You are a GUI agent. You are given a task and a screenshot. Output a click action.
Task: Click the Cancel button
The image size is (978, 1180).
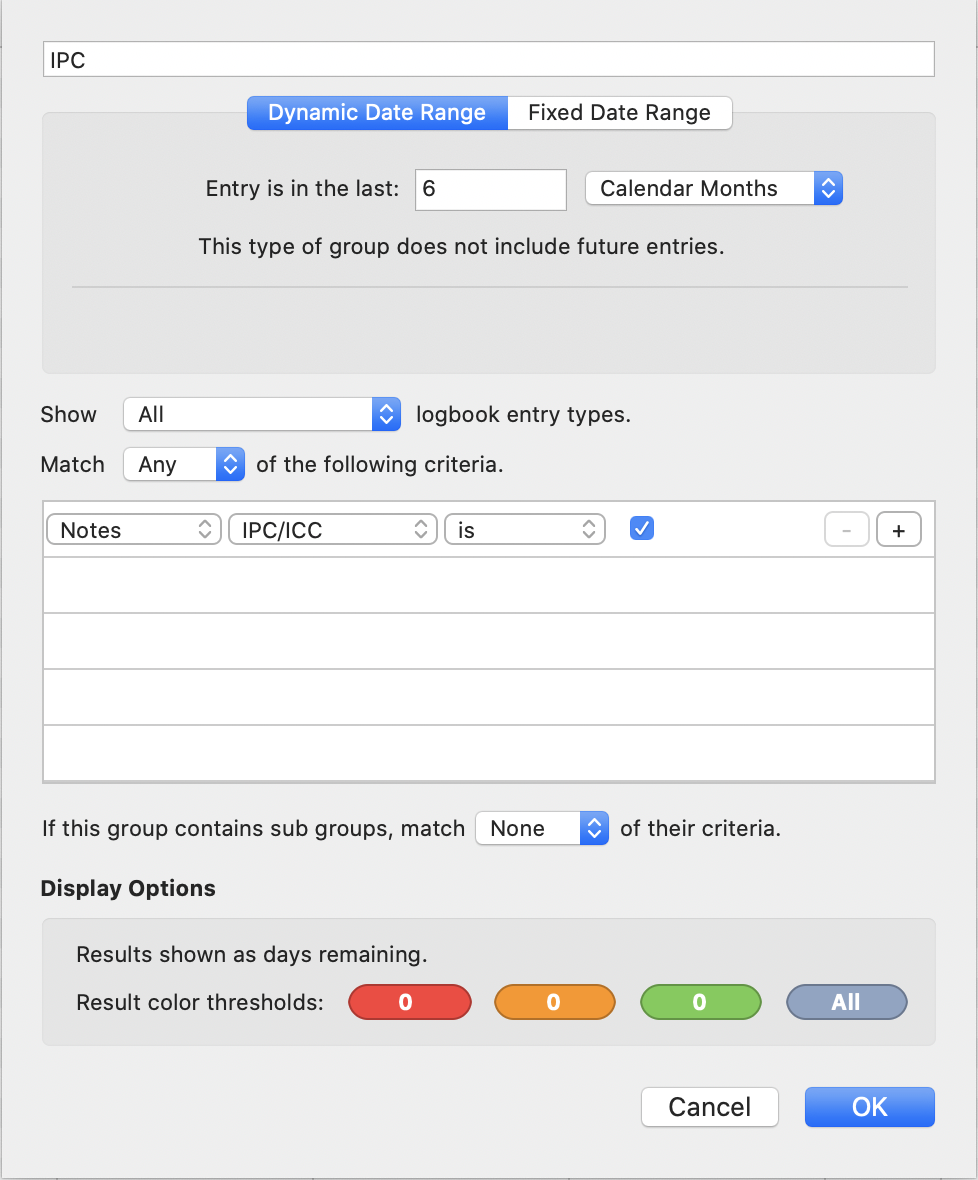pos(709,1107)
